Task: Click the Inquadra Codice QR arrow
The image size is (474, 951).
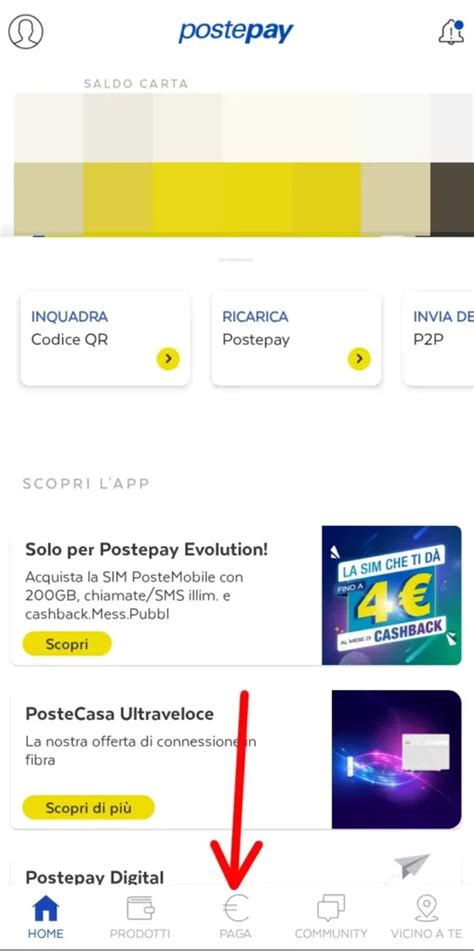Action: coord(169,359)
